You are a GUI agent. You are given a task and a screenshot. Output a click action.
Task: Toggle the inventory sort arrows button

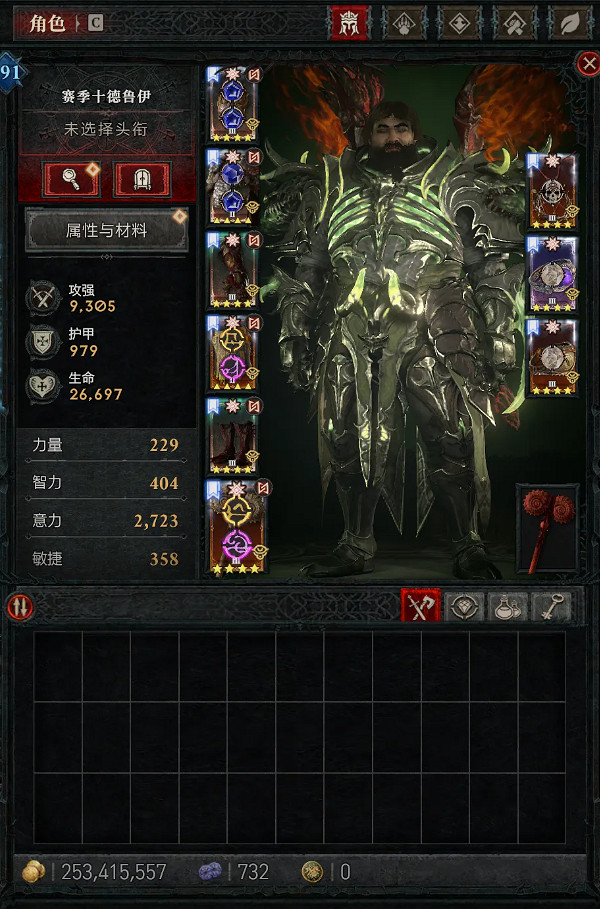[x=20, y=607]
